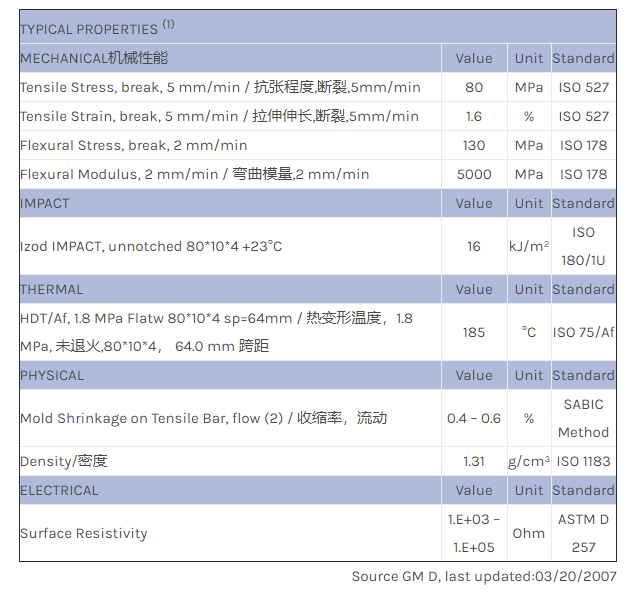The height and width of the screenshot is (600, 628).
Task: Select the ISO 180/1U standard cell
Action: coord(584,246)
